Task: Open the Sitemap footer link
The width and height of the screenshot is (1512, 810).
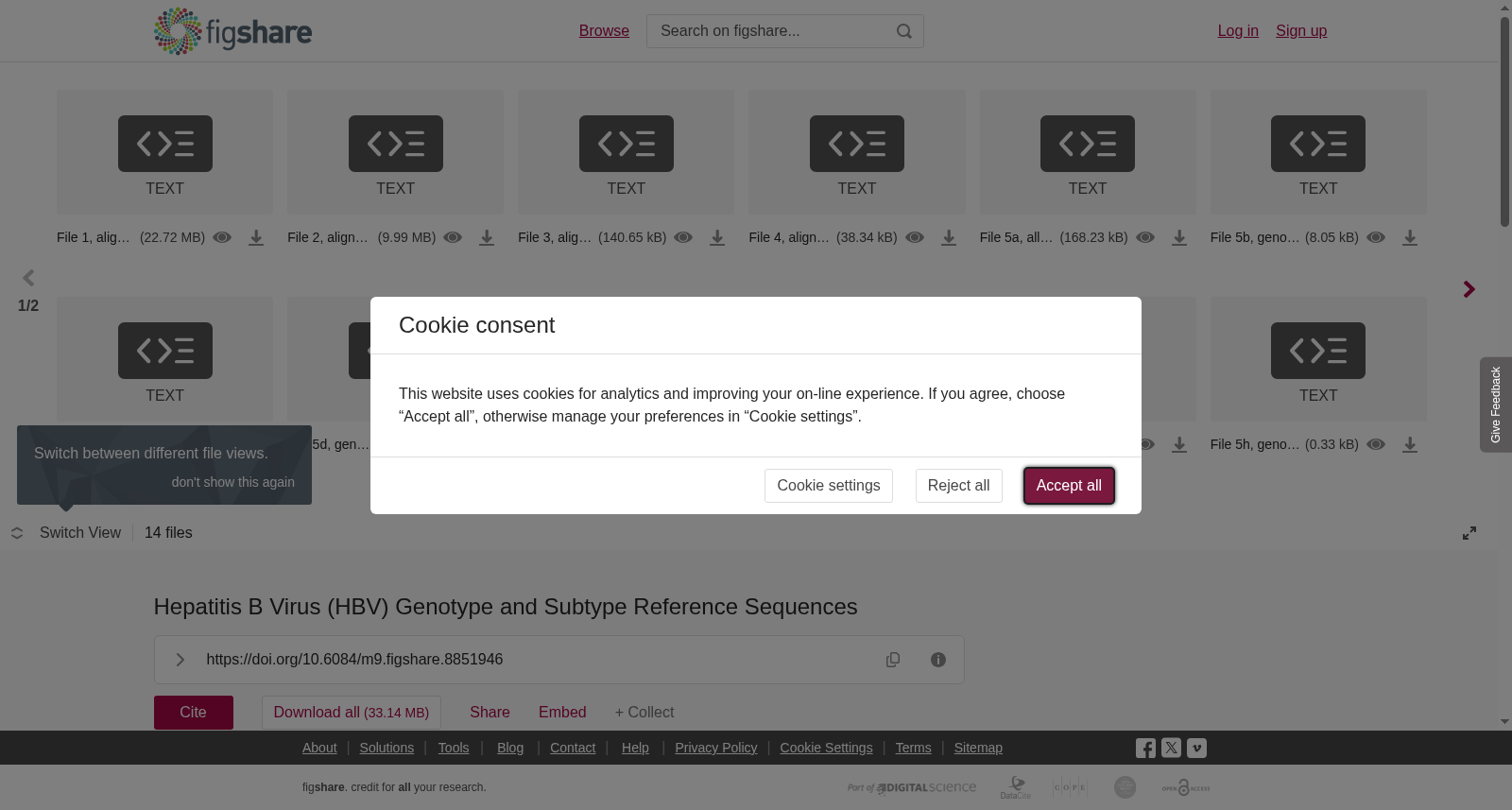Action: [978, 748]
